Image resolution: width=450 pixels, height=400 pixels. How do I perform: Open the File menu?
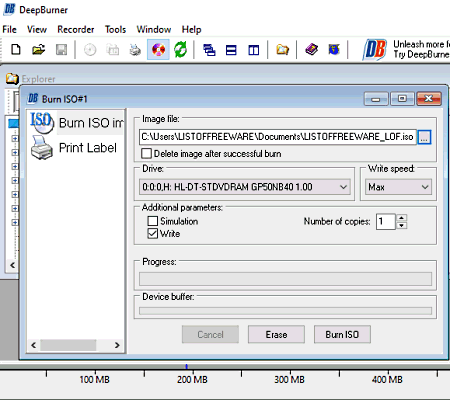pos(9,30)
